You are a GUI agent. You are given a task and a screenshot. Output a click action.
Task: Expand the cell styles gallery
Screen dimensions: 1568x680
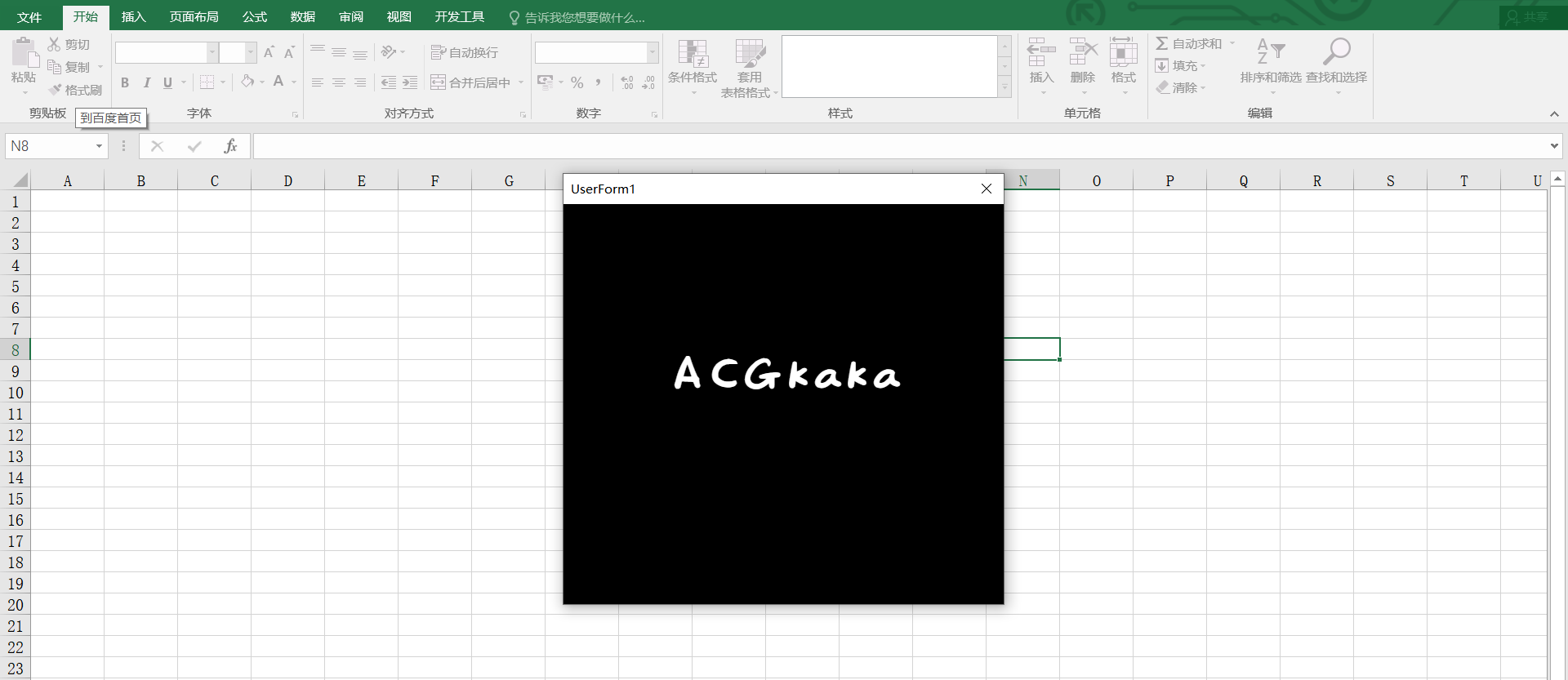coord(1005,87)
